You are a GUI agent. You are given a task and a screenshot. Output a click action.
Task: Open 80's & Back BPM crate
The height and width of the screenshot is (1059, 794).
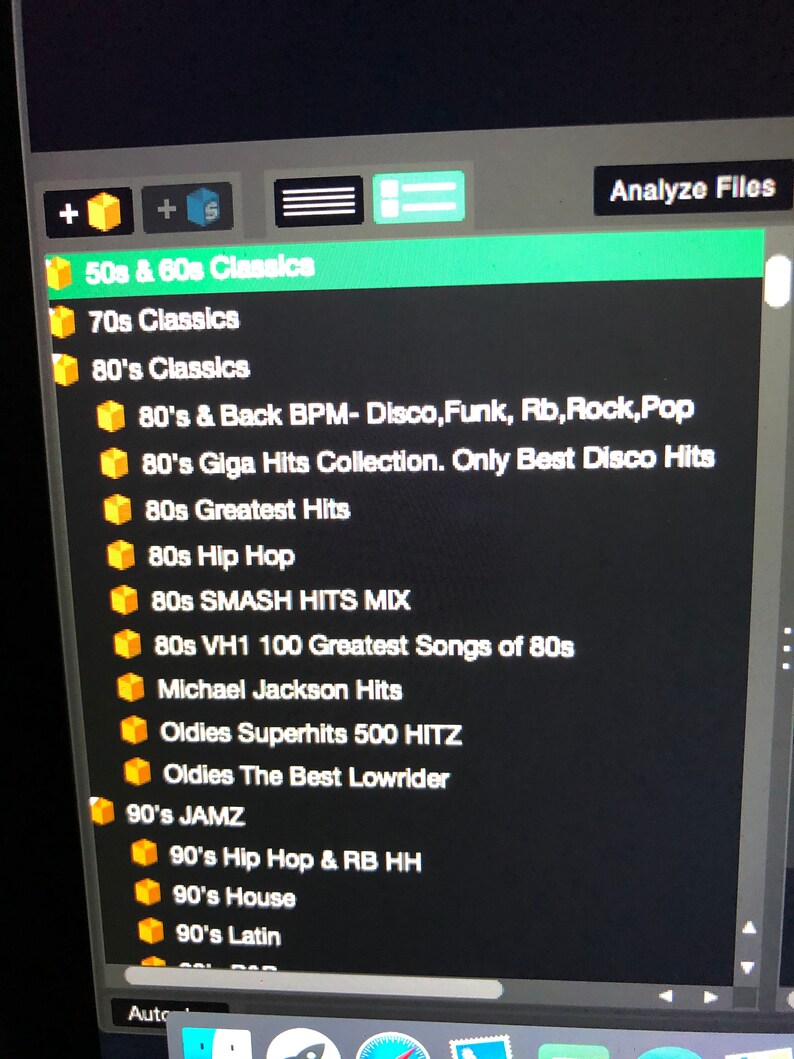coord(416,412)
